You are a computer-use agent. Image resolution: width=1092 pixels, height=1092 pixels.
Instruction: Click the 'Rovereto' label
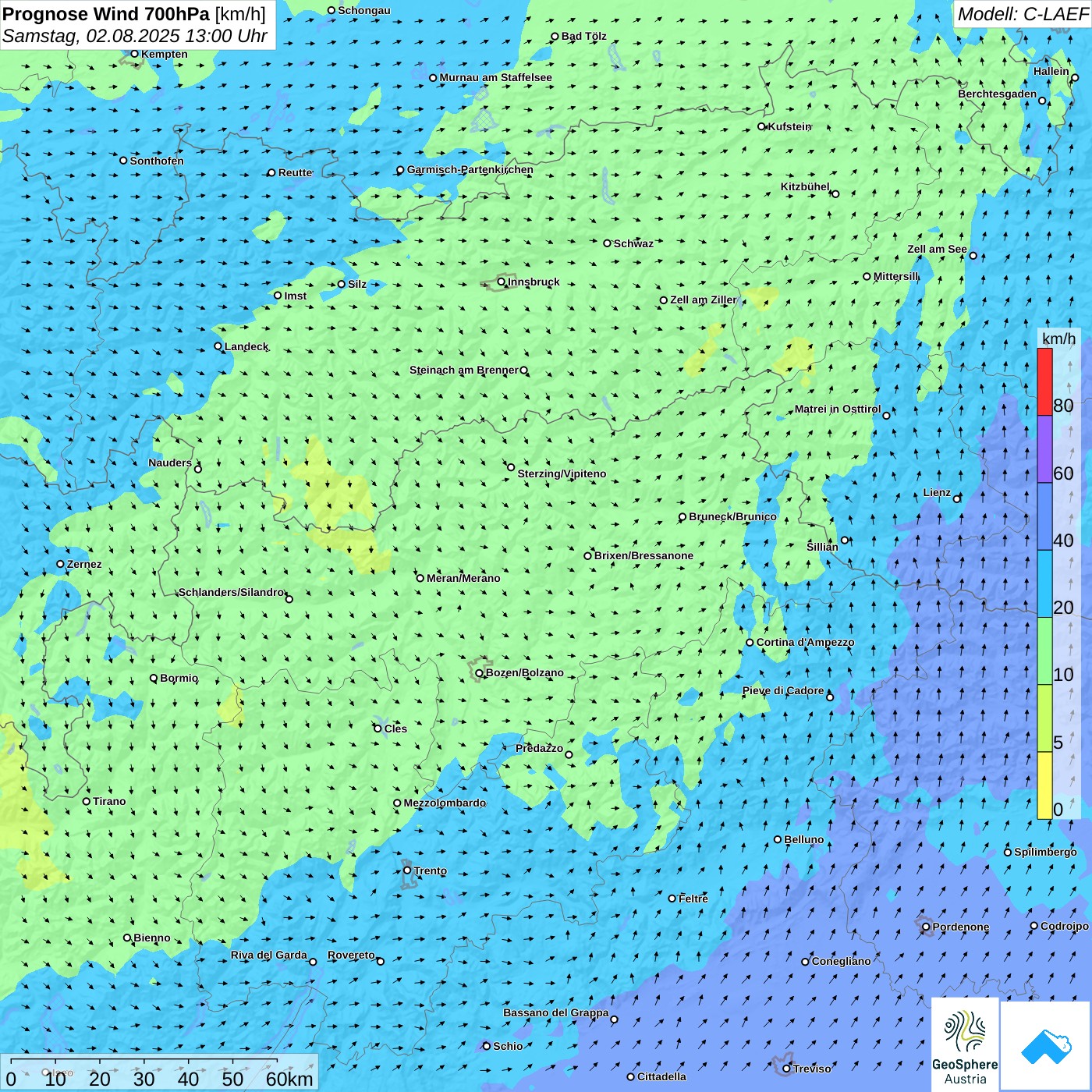pos(351,955)
